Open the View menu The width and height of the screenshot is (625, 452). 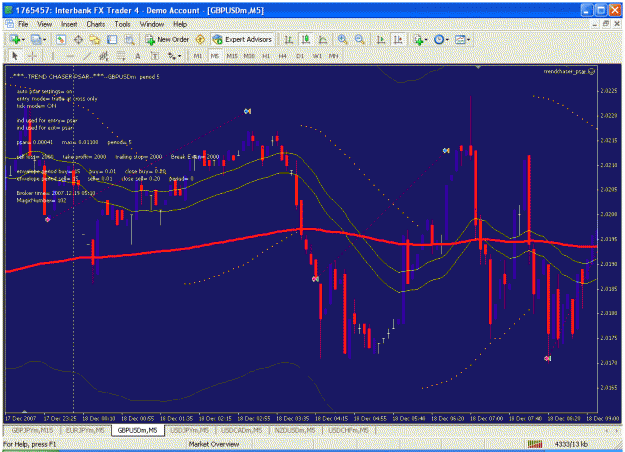[45, 24]
